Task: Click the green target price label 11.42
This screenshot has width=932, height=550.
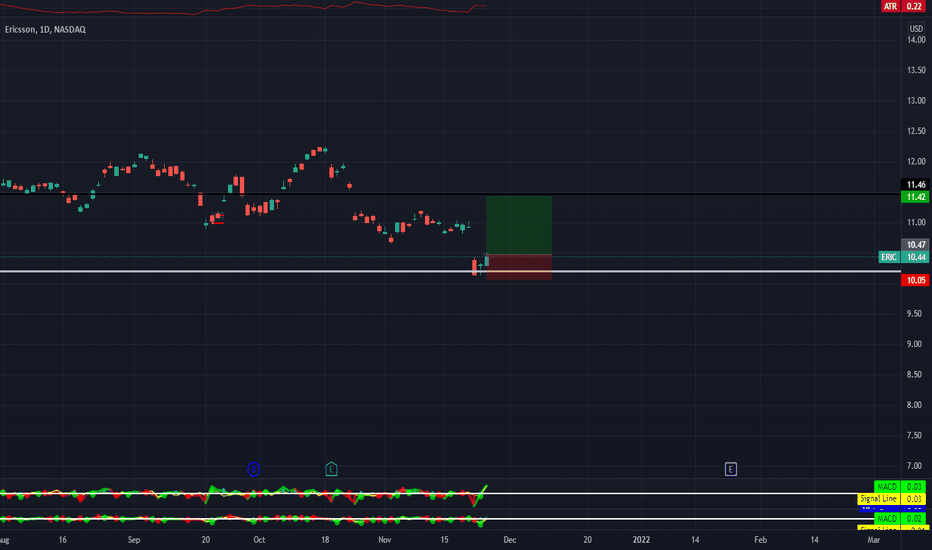Action: click(x=915, y=197)
